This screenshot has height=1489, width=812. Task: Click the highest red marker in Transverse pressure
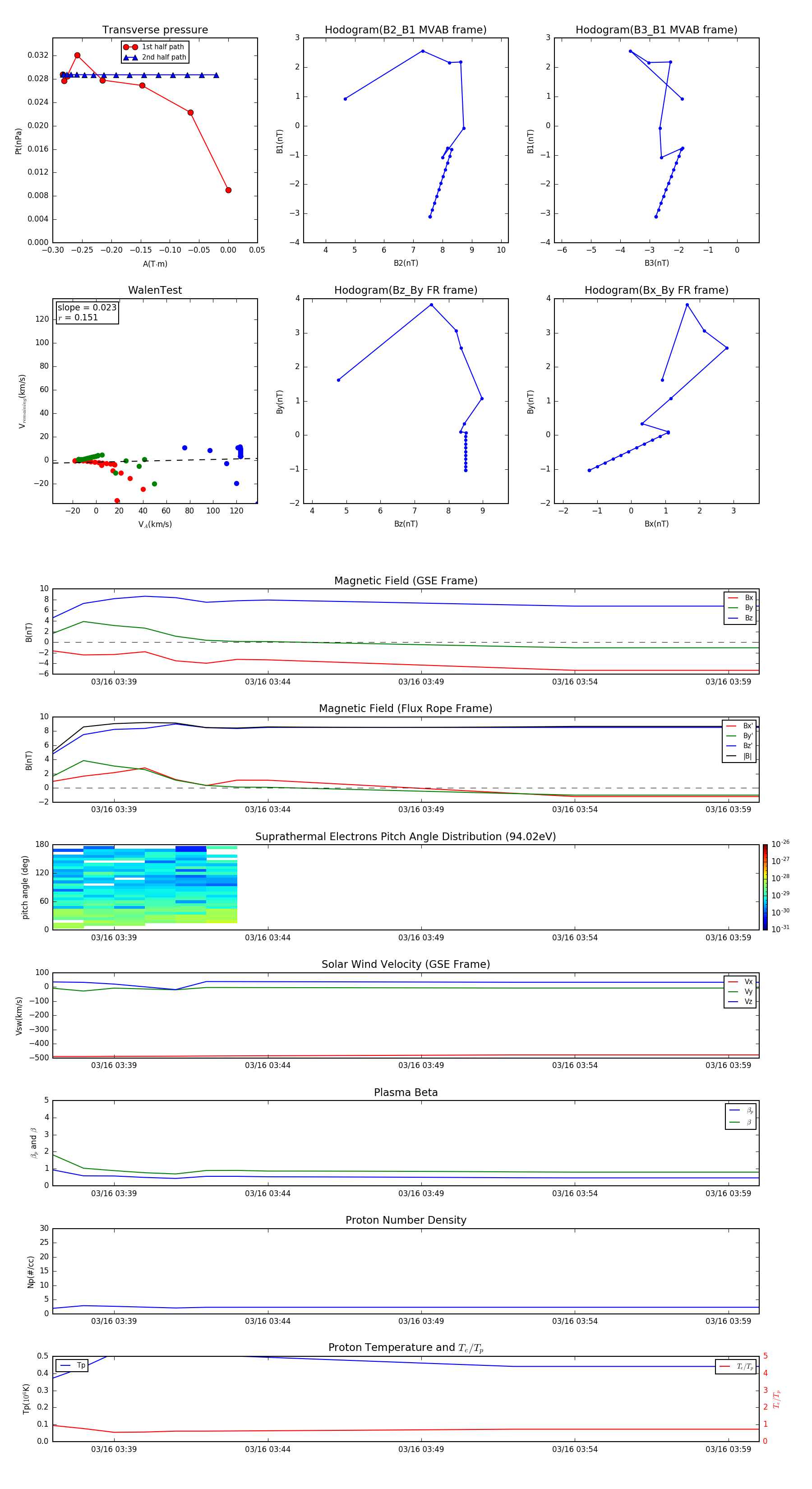pyautogui.click(x=78, y=55)
